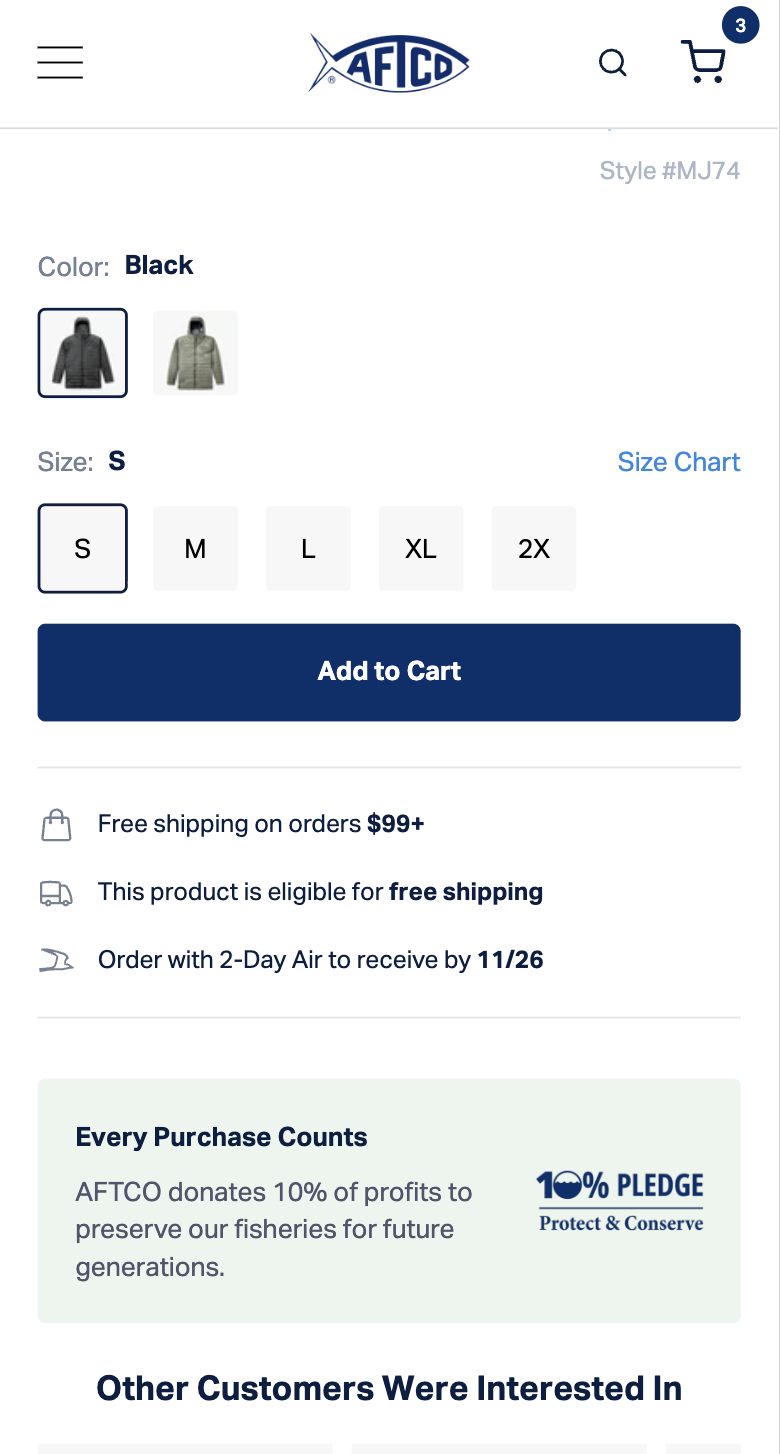
Task: Click the 10% Pledge Protect & Conserve logo
Action: 620,1197
